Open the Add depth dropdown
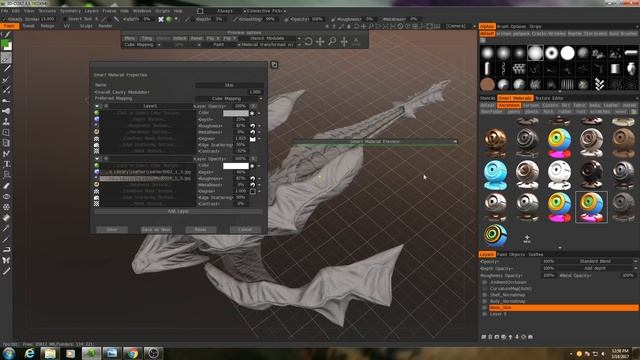640x360 pixels. [x=596, y=268]
